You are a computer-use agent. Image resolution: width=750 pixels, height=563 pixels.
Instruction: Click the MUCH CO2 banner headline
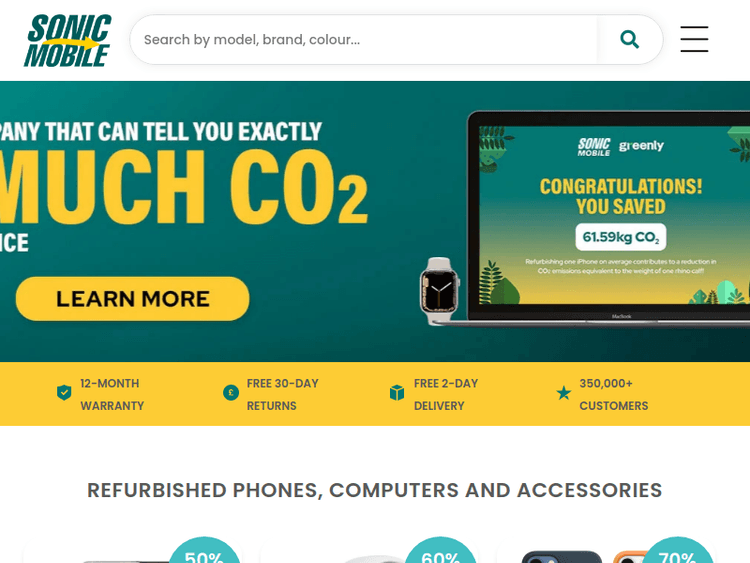184,187
